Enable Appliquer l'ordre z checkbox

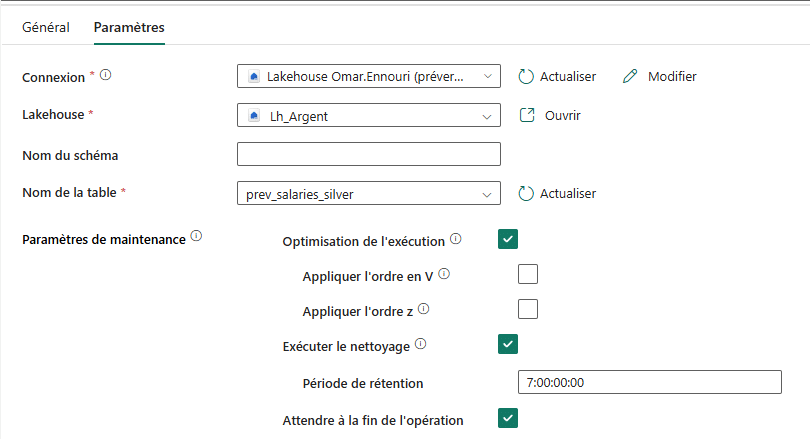point(528,309)
